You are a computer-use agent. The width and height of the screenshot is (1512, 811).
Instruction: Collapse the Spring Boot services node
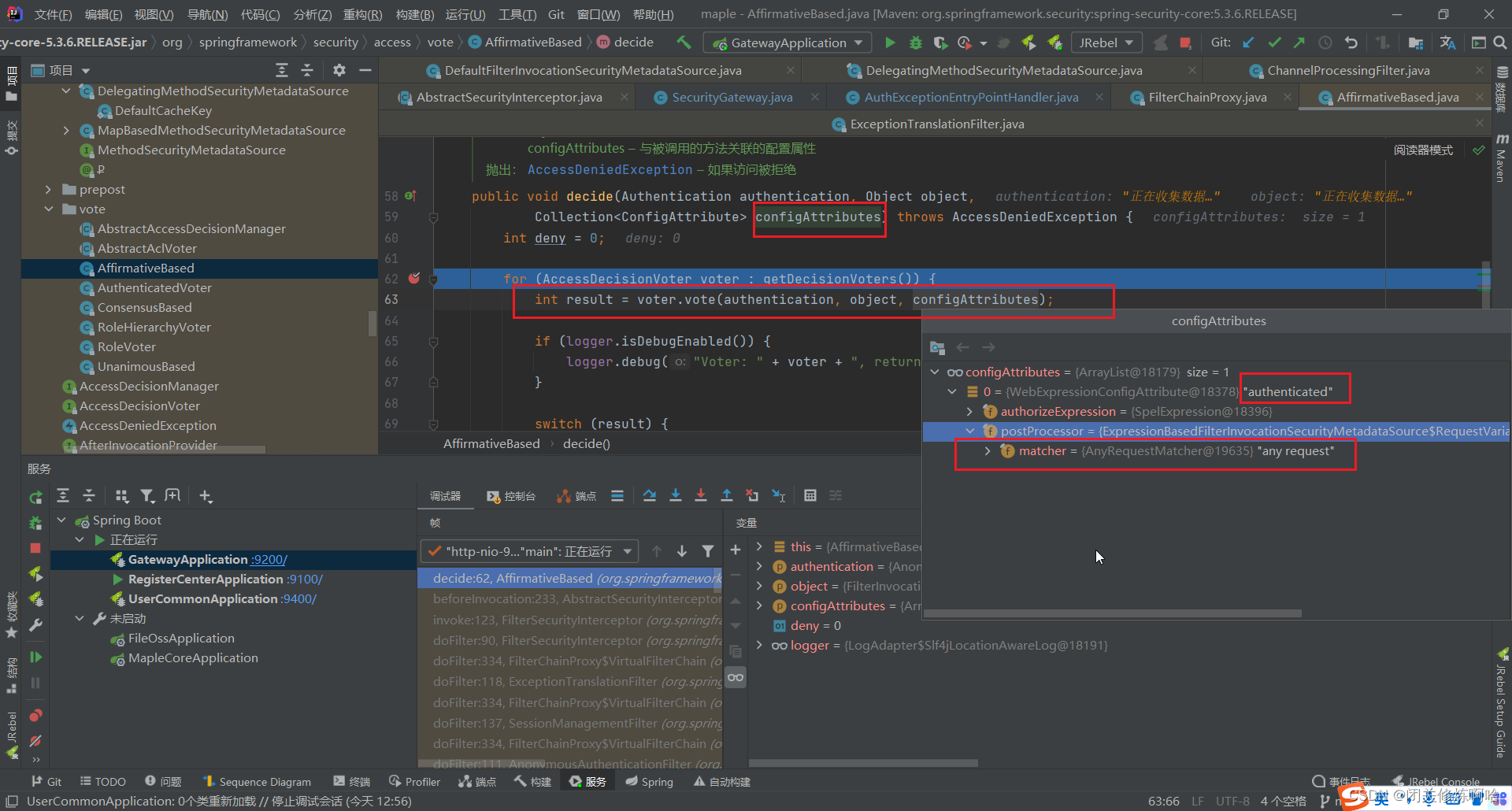coord(61,520)
